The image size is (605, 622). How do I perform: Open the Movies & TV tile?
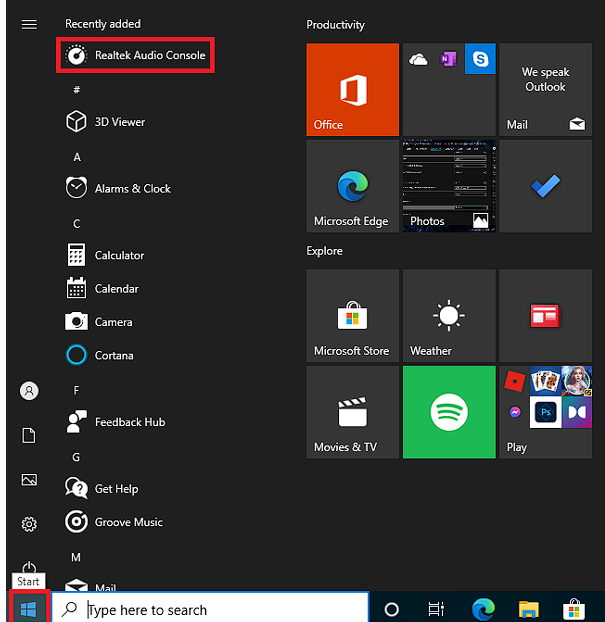(x=352, y=412)
